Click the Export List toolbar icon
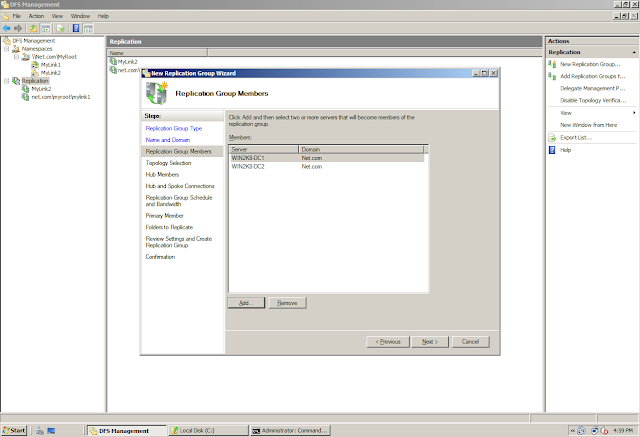640x437 pixels. click(61, 28)
